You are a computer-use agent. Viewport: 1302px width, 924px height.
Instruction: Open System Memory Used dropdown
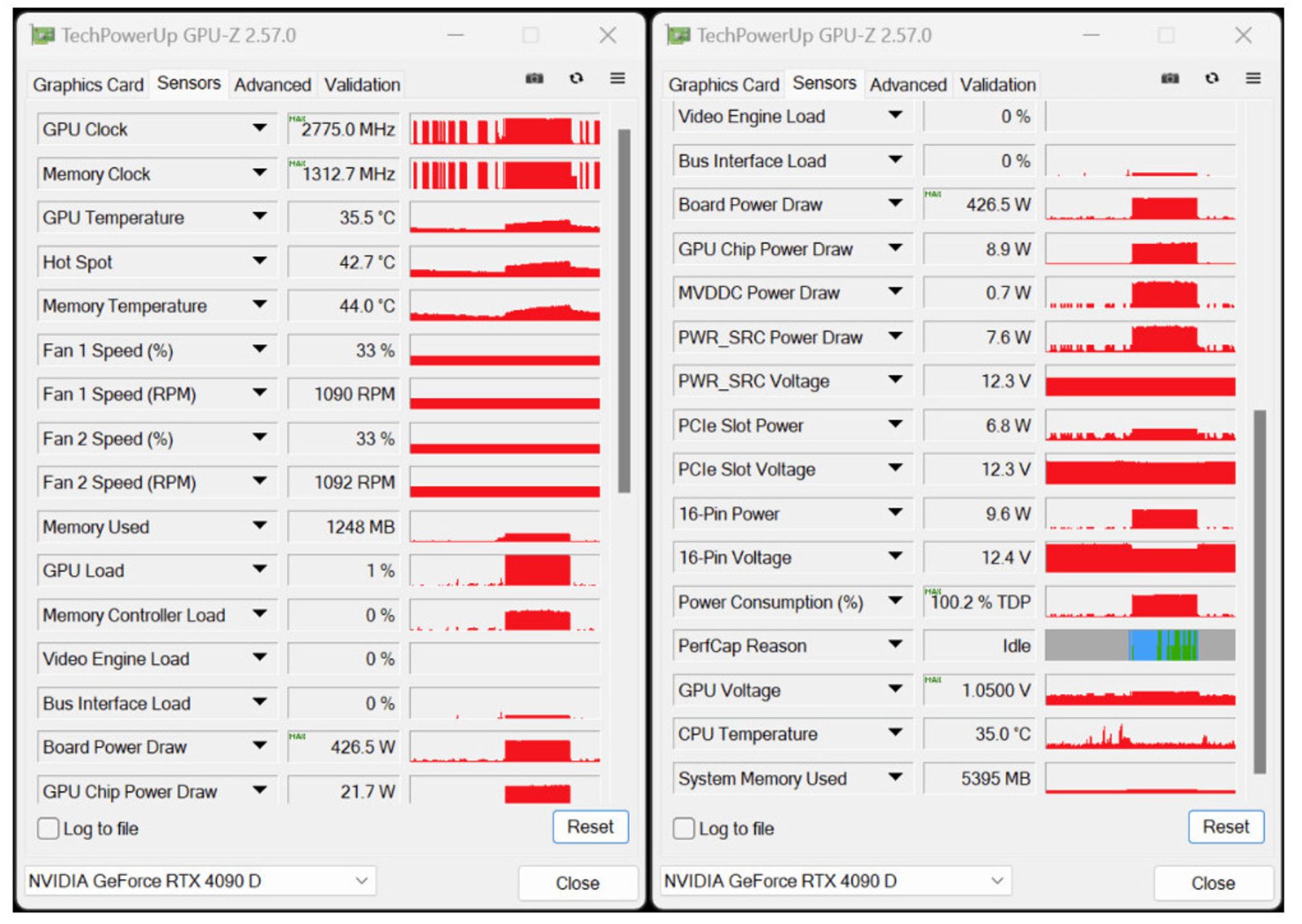click(x=895, y=777)
